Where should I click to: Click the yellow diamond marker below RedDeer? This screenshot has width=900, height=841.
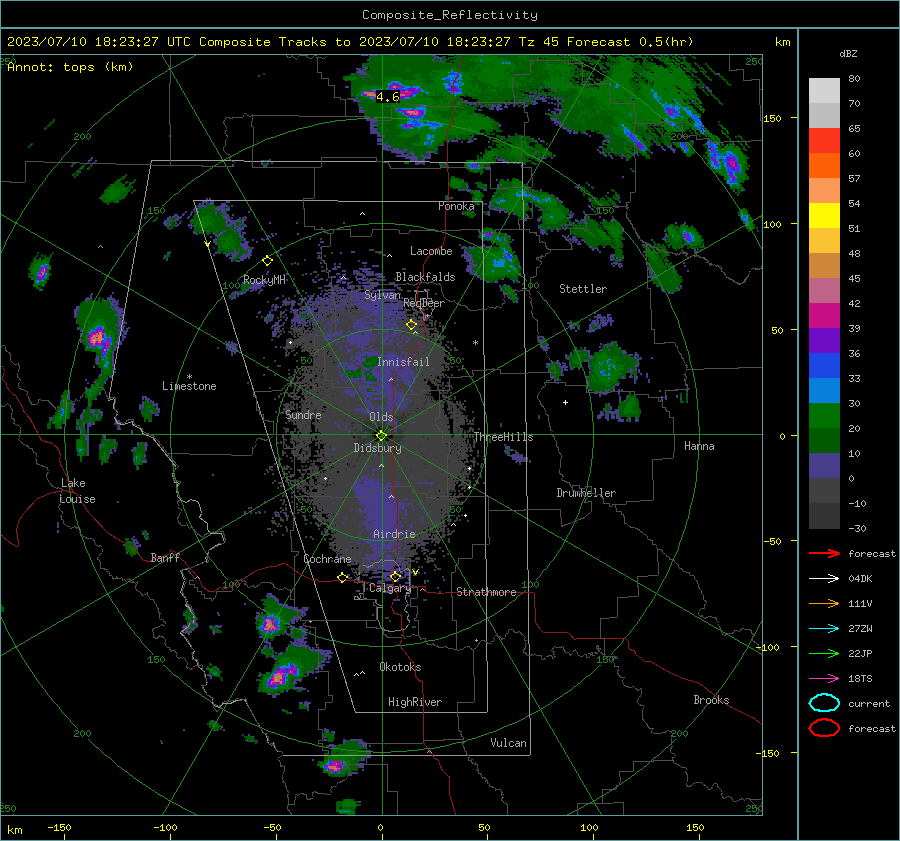[x=412, y=325]
